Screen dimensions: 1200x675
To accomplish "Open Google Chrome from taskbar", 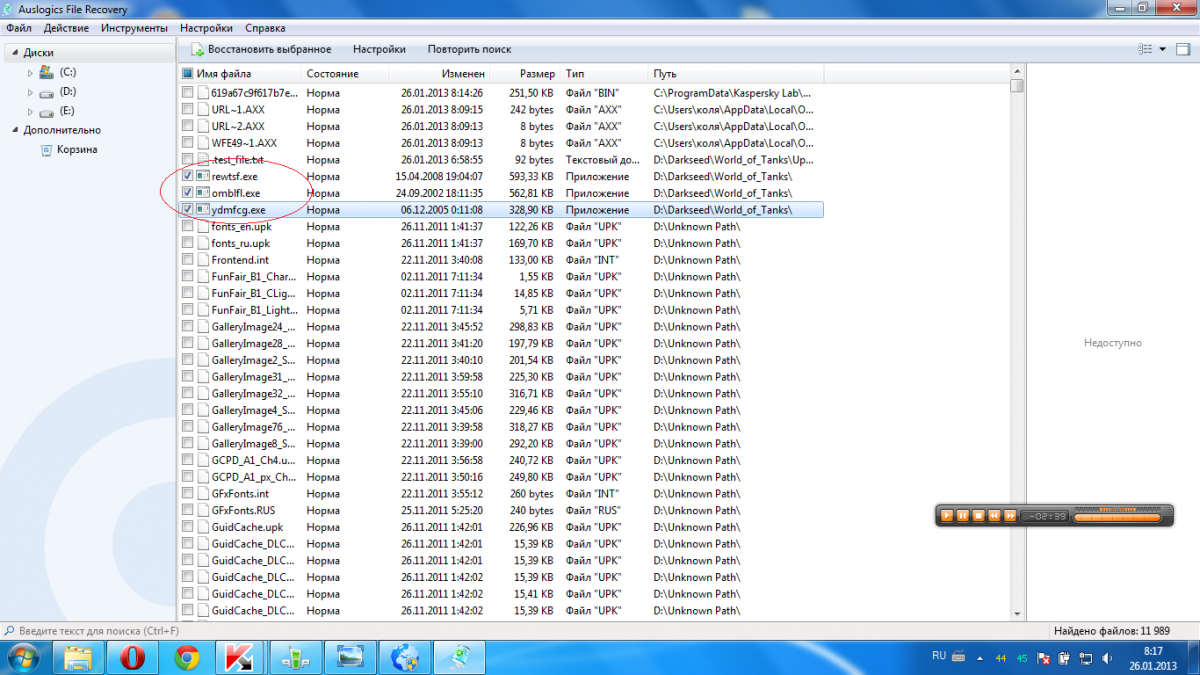I will point(186,657).
